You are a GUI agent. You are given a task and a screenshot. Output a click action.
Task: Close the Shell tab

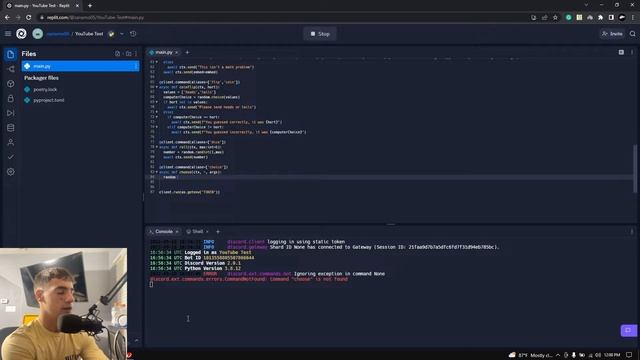click(207, 231)
